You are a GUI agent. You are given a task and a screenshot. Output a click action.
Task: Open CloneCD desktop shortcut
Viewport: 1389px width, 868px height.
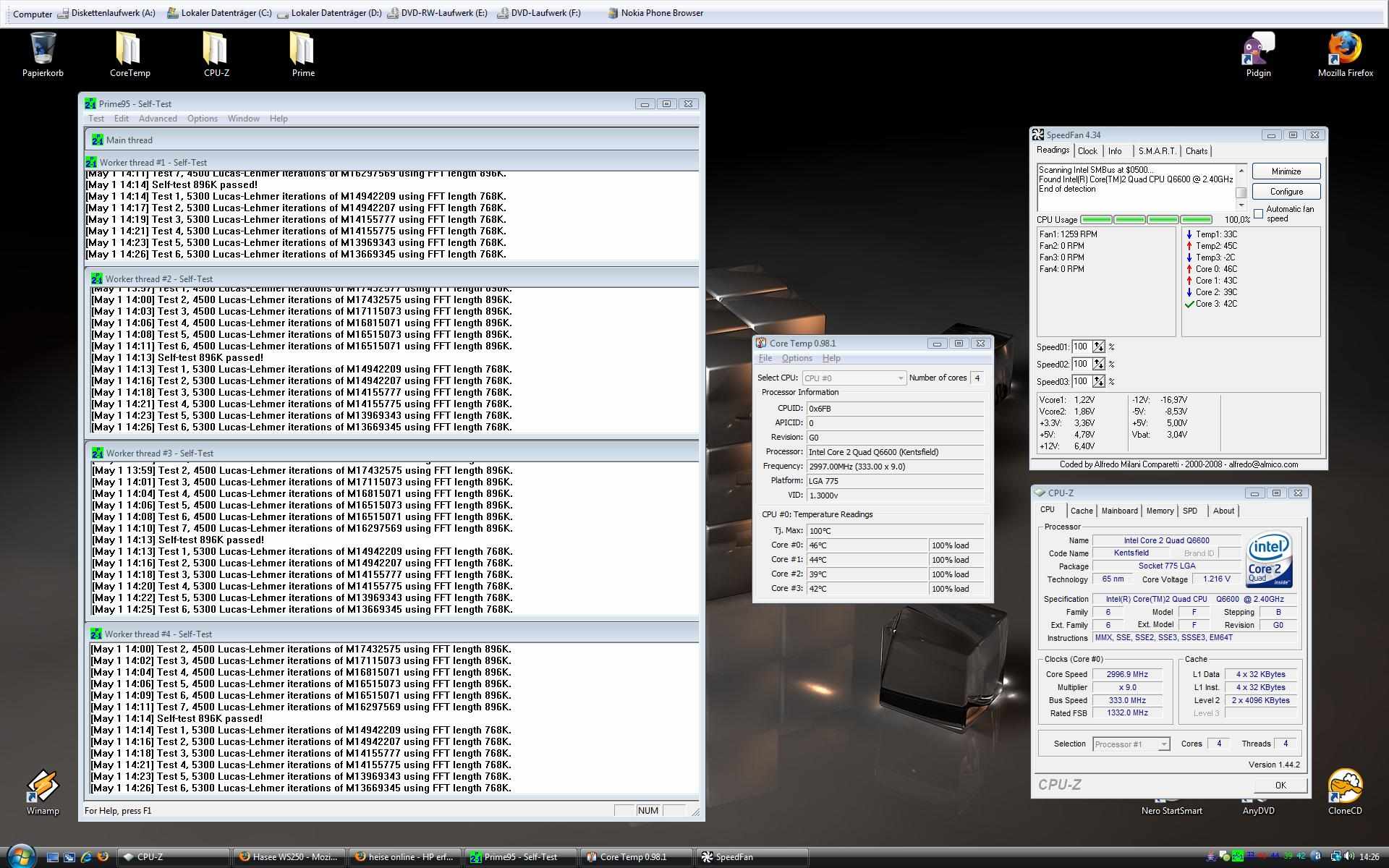click(1345, 790)
